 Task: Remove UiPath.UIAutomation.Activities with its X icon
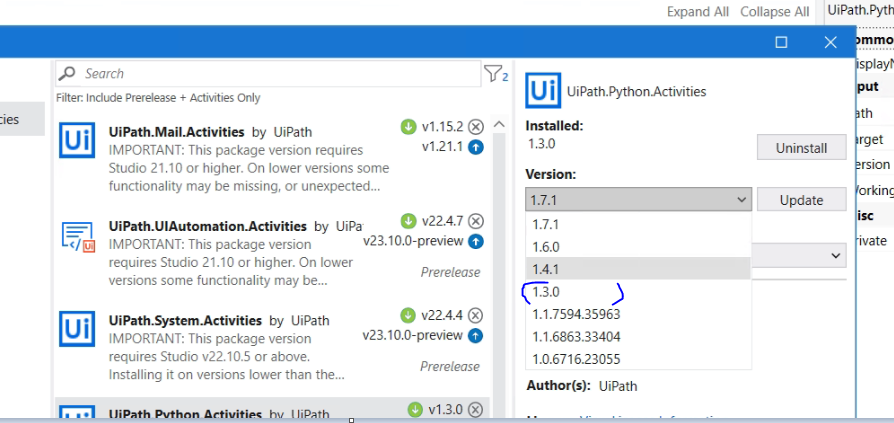(476, 221)
